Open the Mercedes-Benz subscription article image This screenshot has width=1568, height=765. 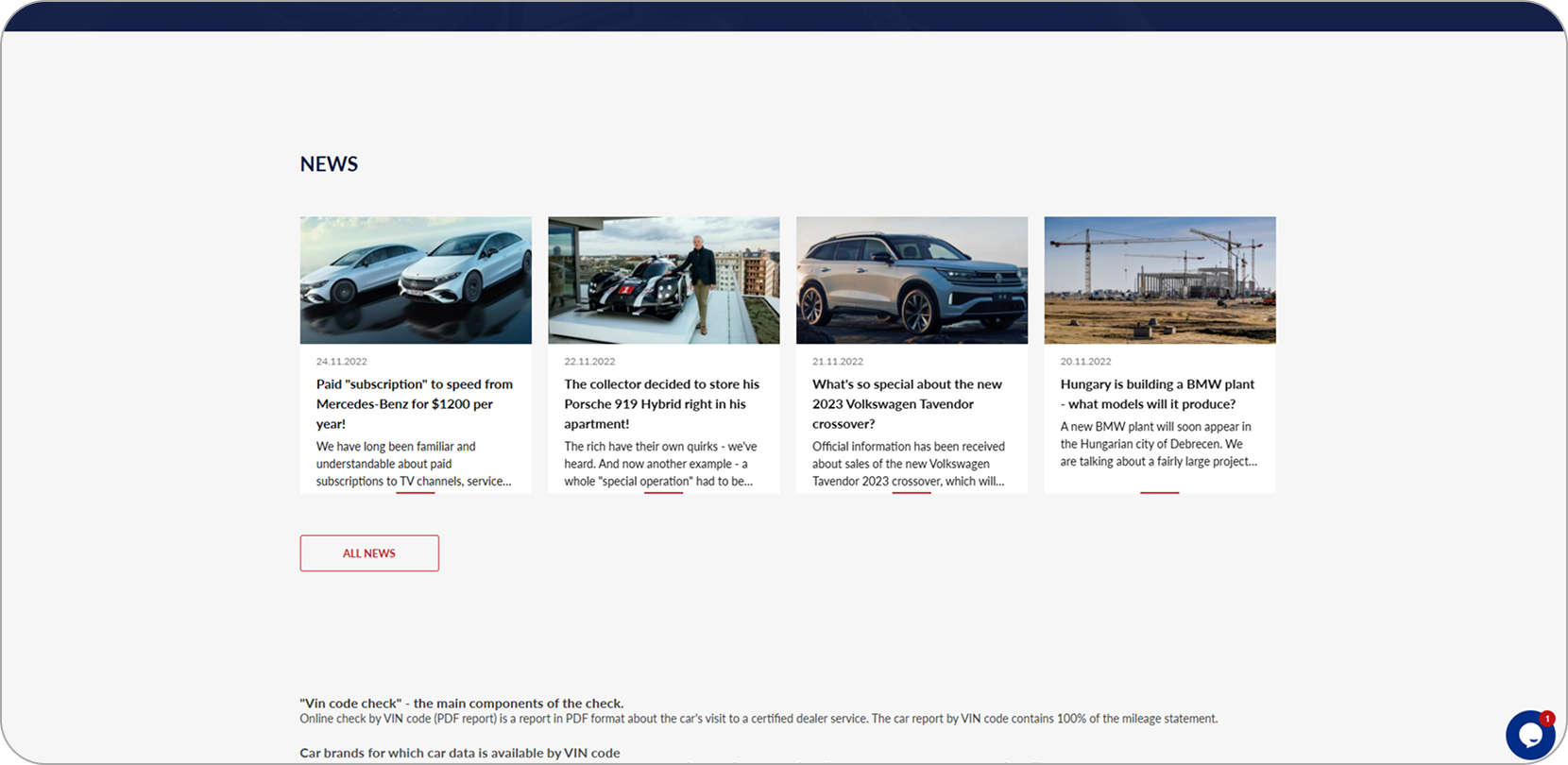click(x=416, y=280)
